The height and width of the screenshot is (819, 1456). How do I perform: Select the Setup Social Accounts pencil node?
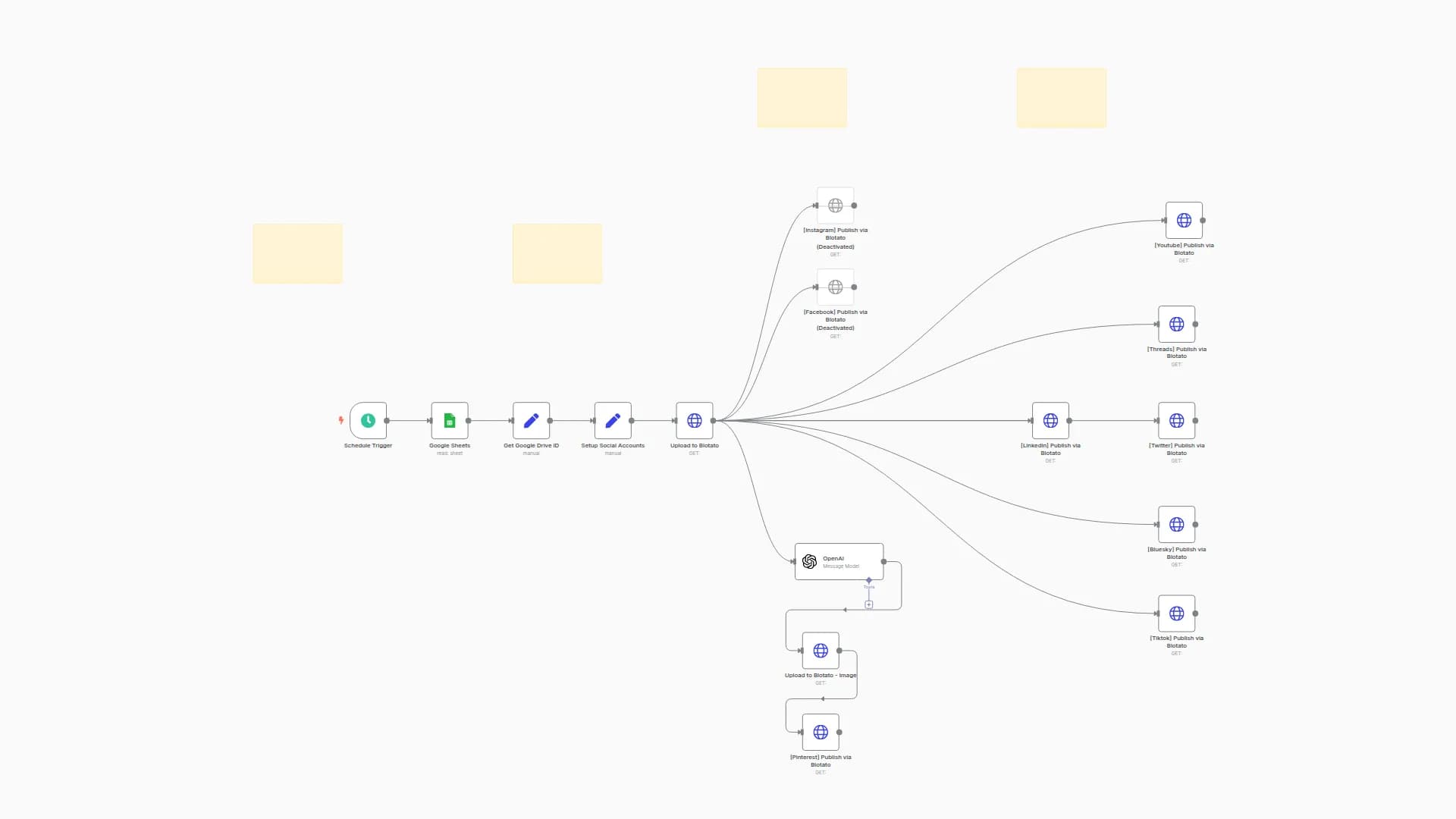pos(613,420)
